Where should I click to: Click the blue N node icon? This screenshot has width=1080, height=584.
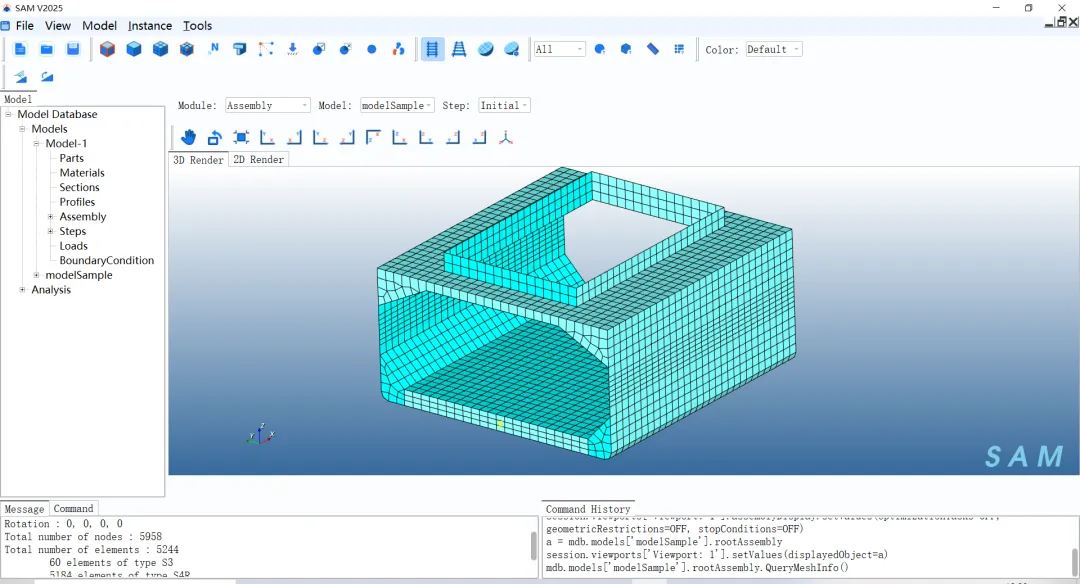click(214, 49)
